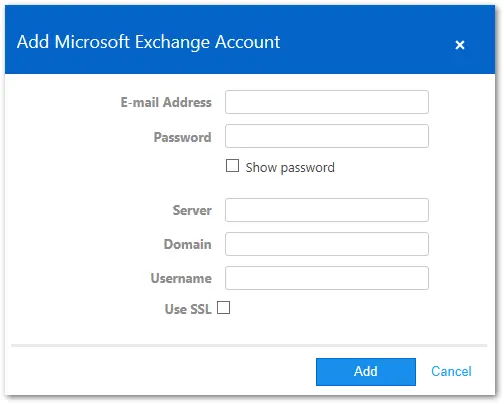Cancel adding the Exchange account
504x404 pixels.
point(451,371)
